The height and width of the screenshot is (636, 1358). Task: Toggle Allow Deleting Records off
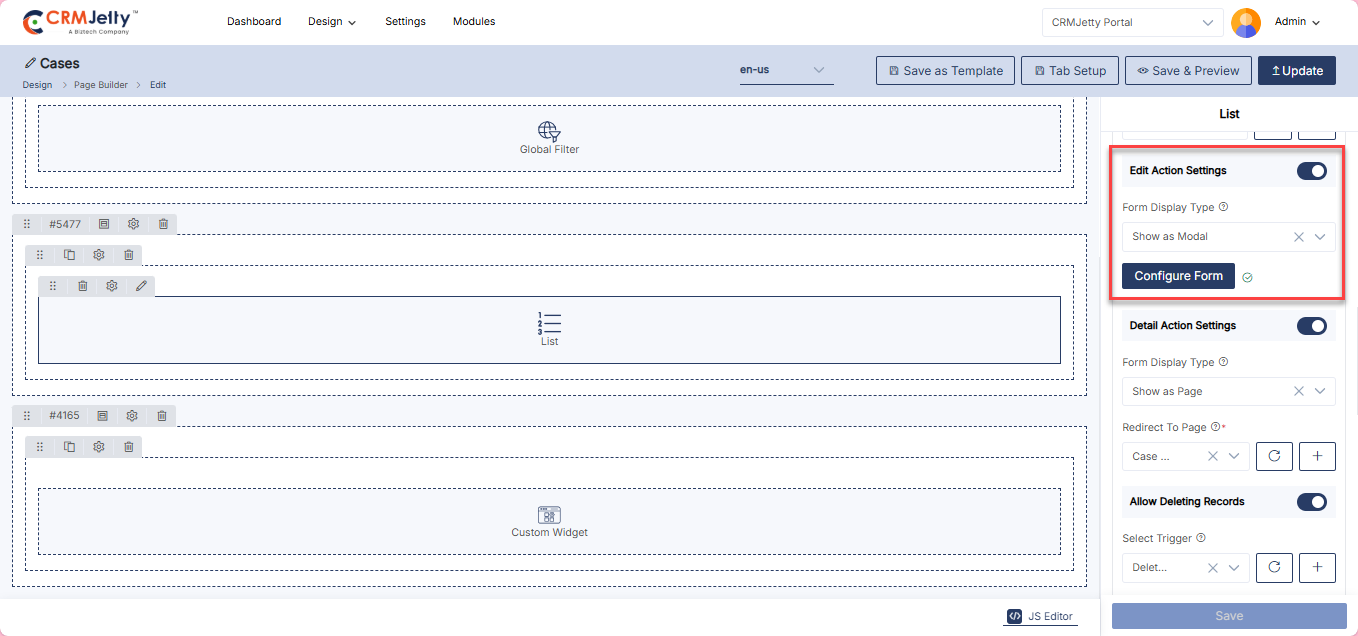(x=1311, y=502)
